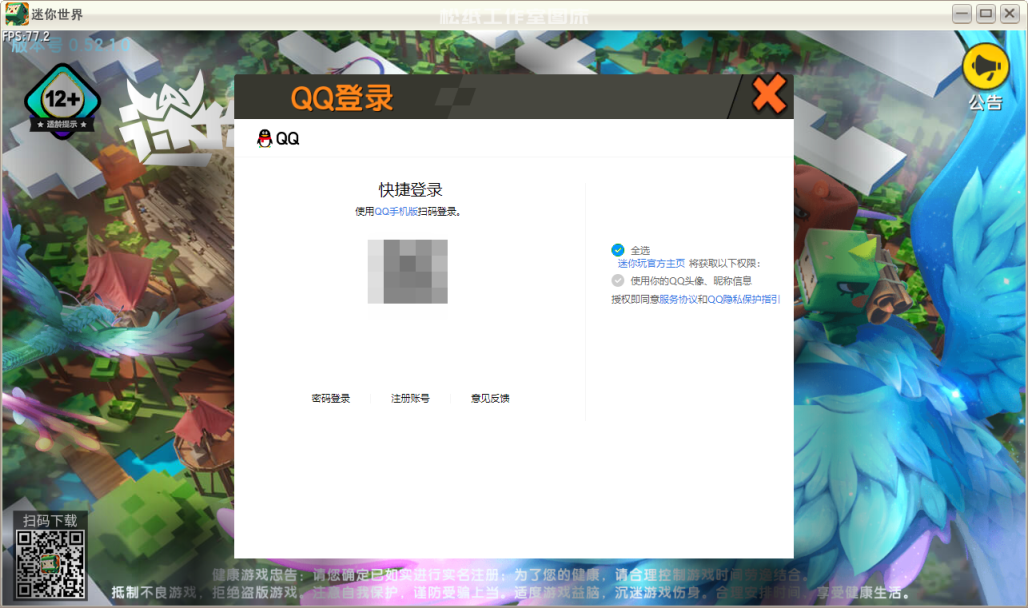Click the 12+ age rating badge
Screen dimensions: 1028x608
(62, 102)
